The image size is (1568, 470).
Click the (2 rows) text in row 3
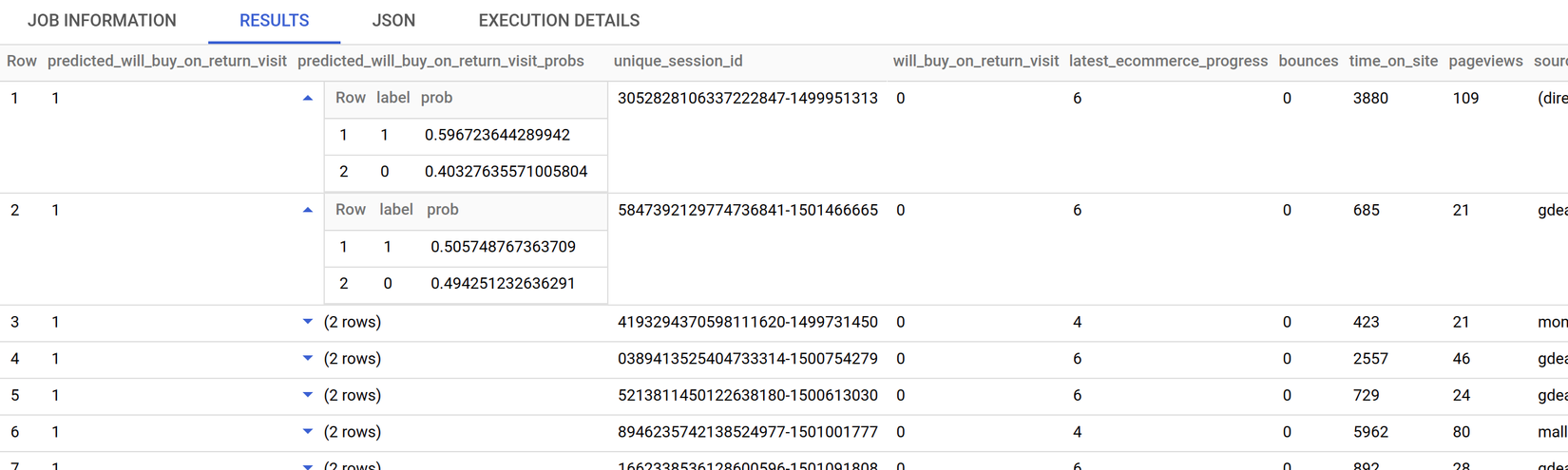click(x=353, y=322)
